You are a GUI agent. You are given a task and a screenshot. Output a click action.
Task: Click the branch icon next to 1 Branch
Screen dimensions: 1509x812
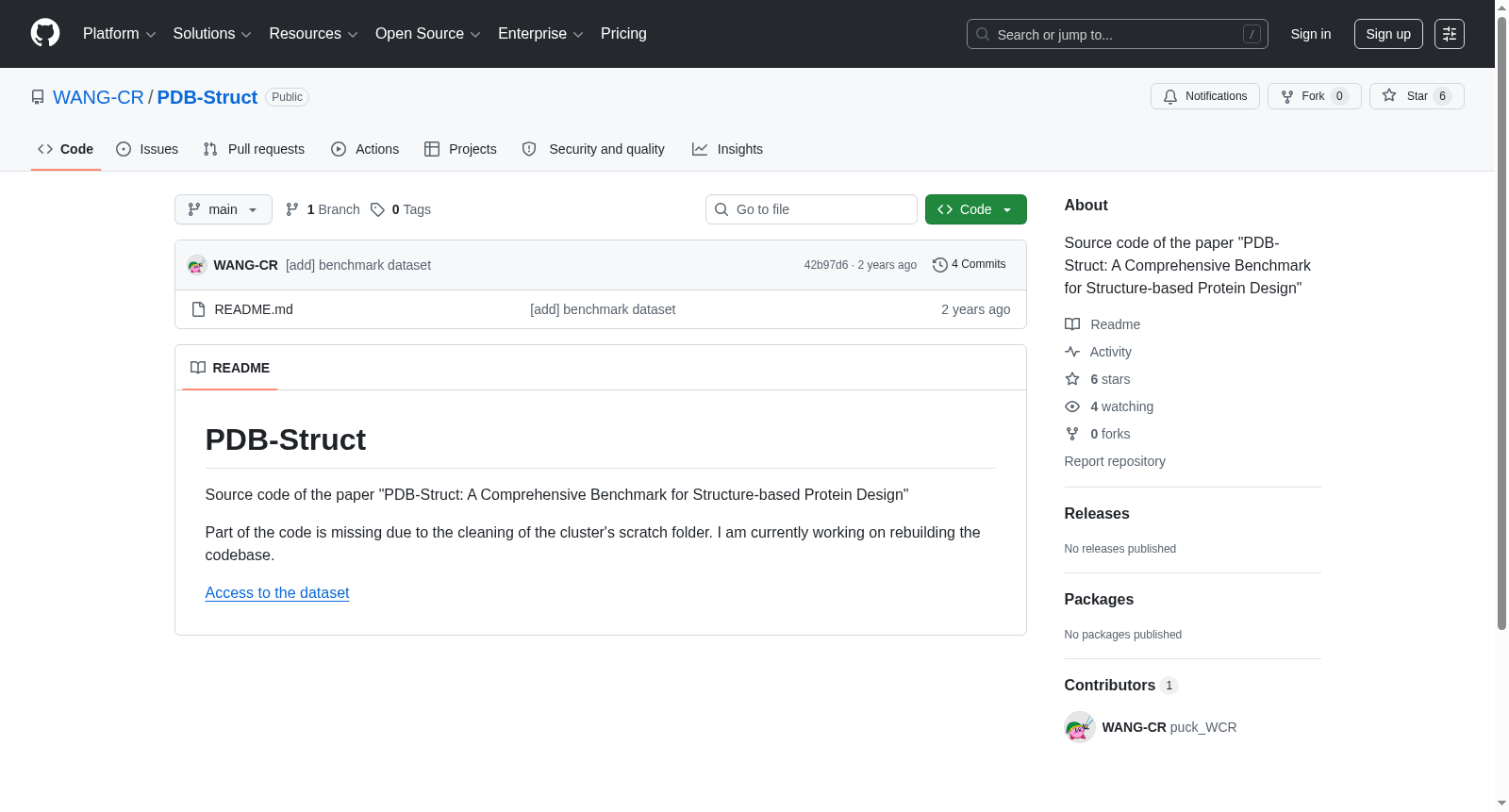click(x=292, y=209)
